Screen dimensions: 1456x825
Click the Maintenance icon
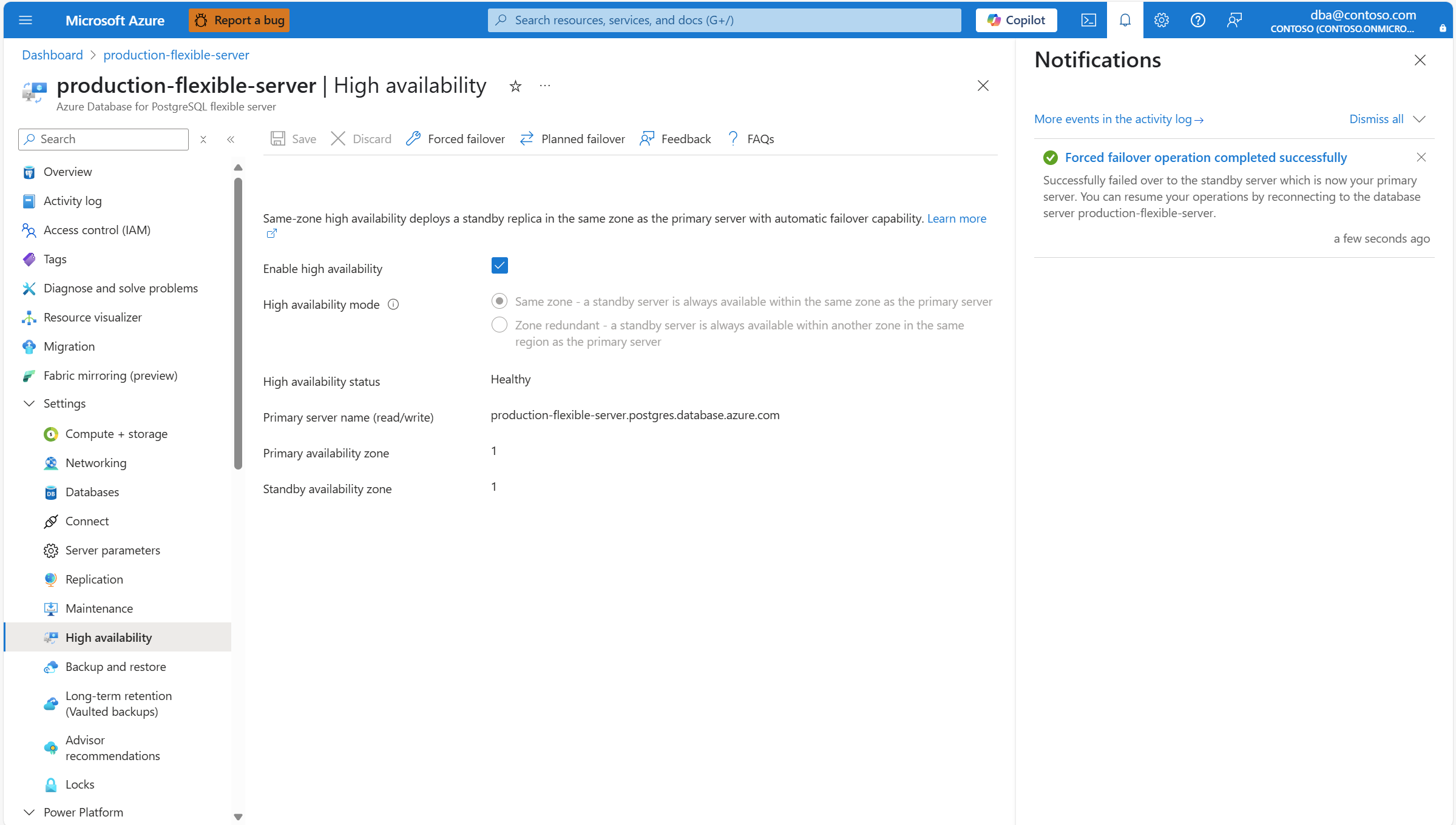[x=51, y=608]
